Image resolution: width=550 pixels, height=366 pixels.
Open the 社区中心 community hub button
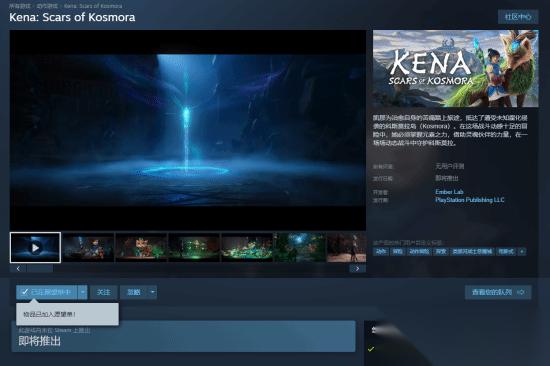click(x=518, y=17)
